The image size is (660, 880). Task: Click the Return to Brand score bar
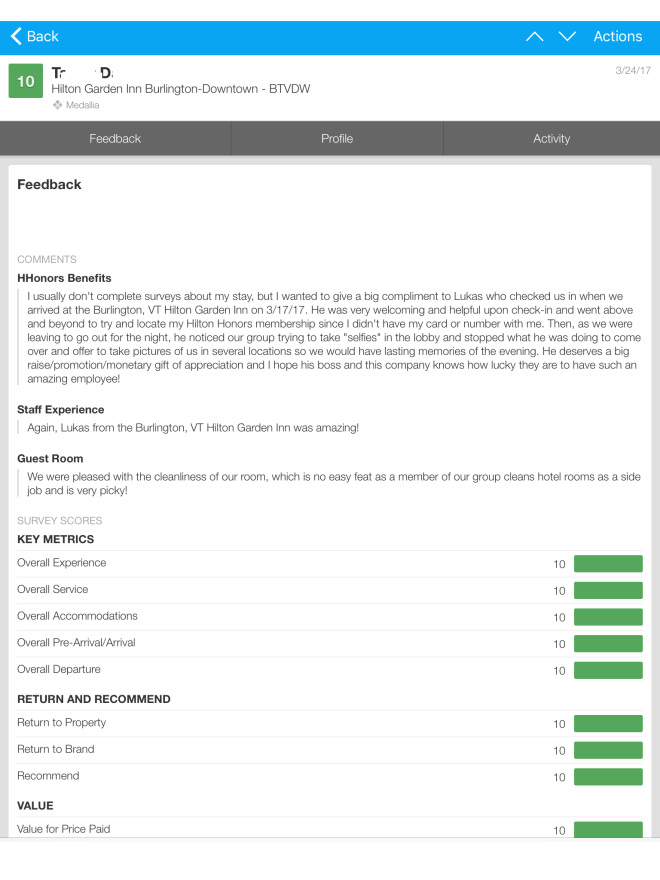click(x=608, y=750)
